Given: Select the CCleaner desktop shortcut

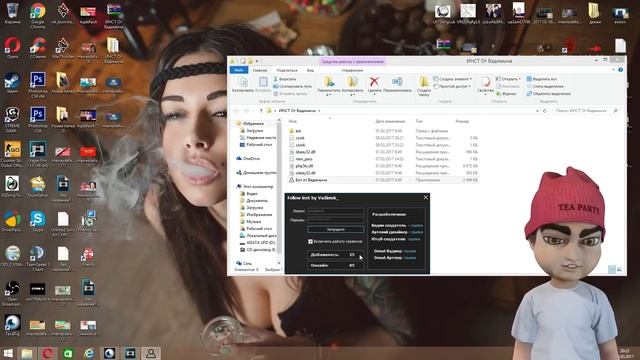Looking at the screenshot, I should (38, 48).
